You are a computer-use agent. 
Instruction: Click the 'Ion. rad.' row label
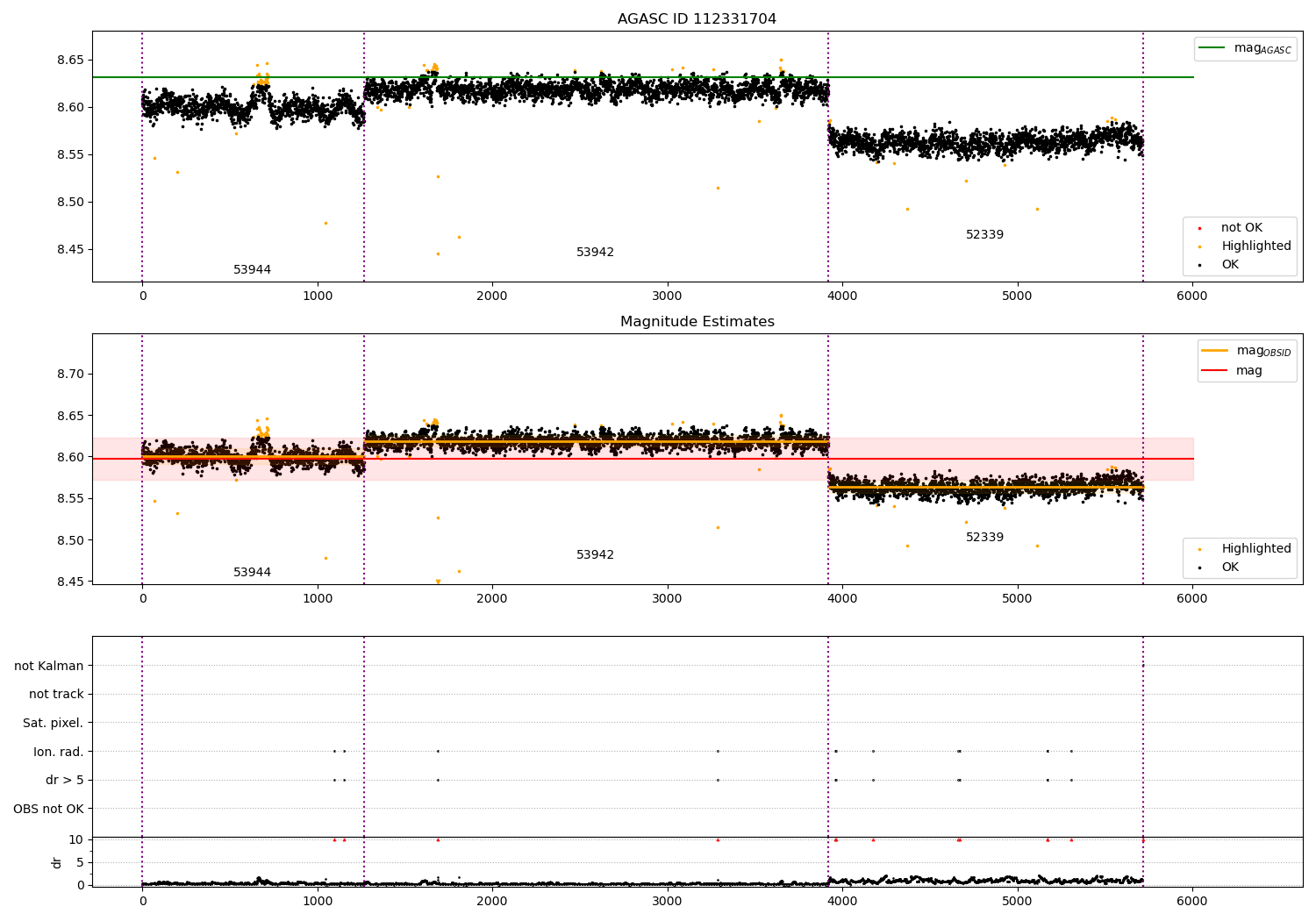click(x=59, y=753)
